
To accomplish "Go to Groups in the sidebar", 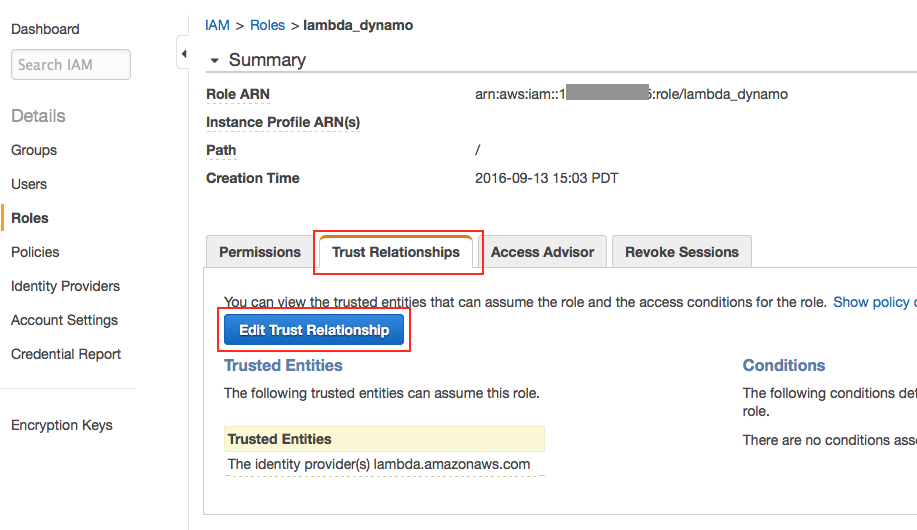I will [34, 150].
